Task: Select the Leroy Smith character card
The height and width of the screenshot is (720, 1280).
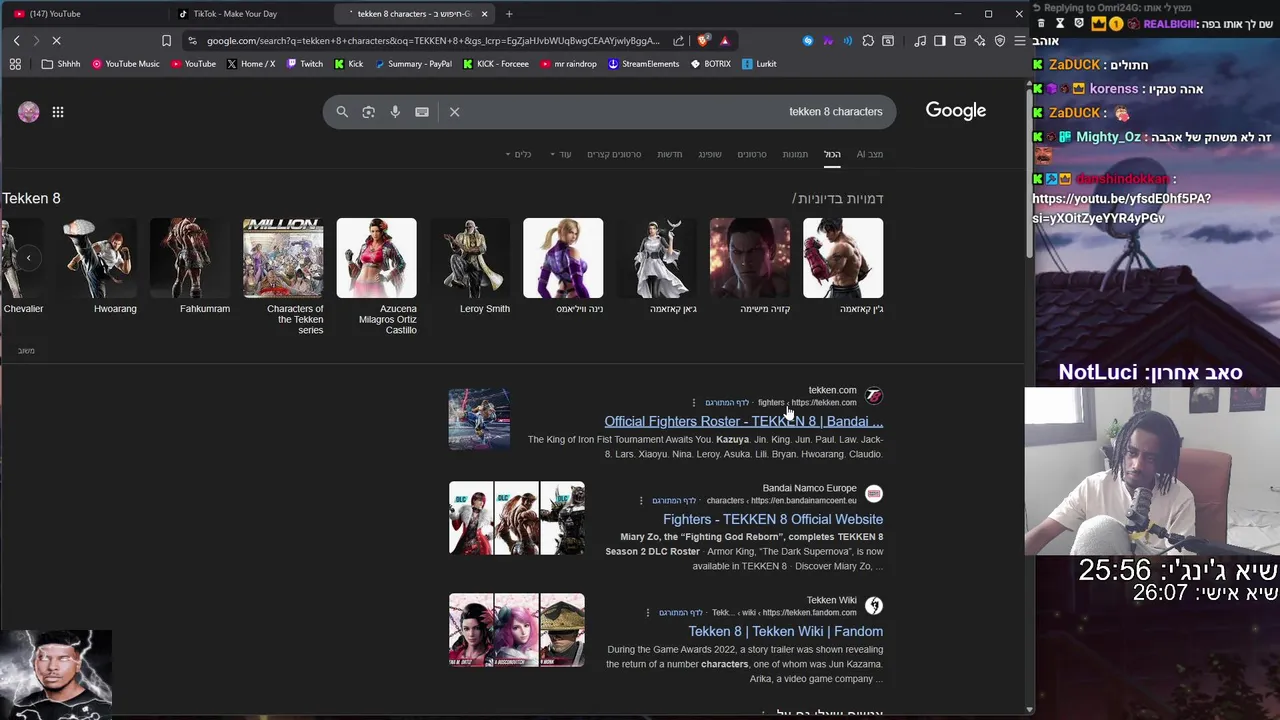Action: 470,266
